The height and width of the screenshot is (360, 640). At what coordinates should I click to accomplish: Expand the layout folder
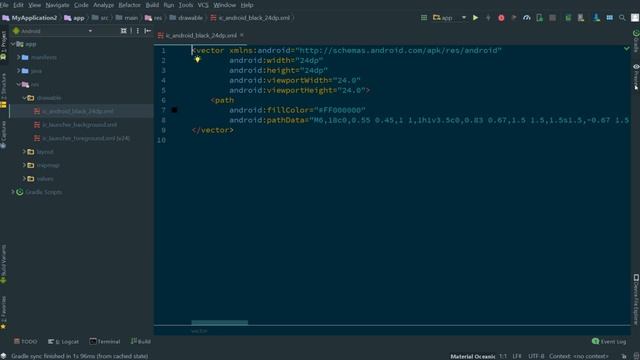click(24, 151)
